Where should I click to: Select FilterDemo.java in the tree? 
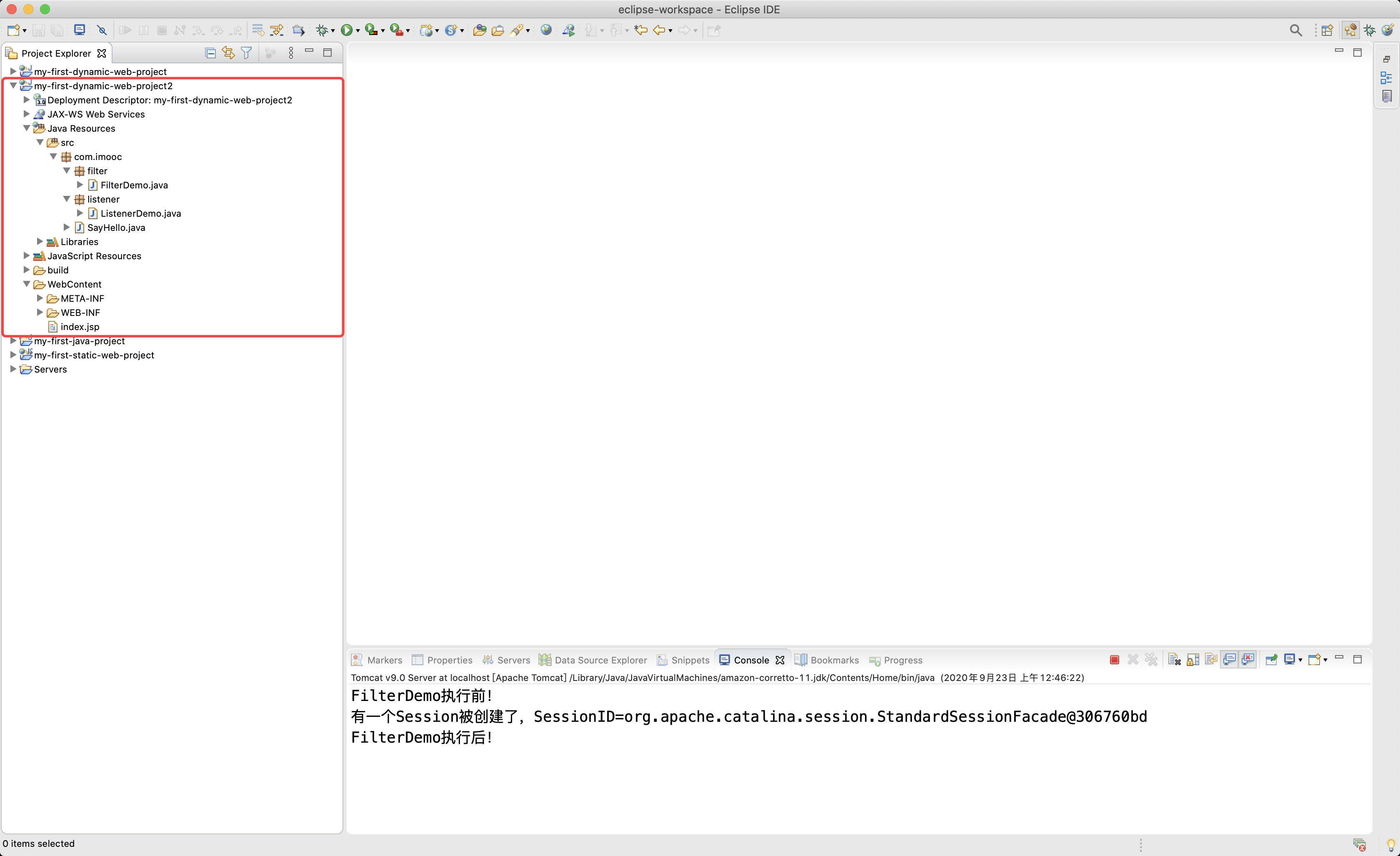click(x=128, y=185)
